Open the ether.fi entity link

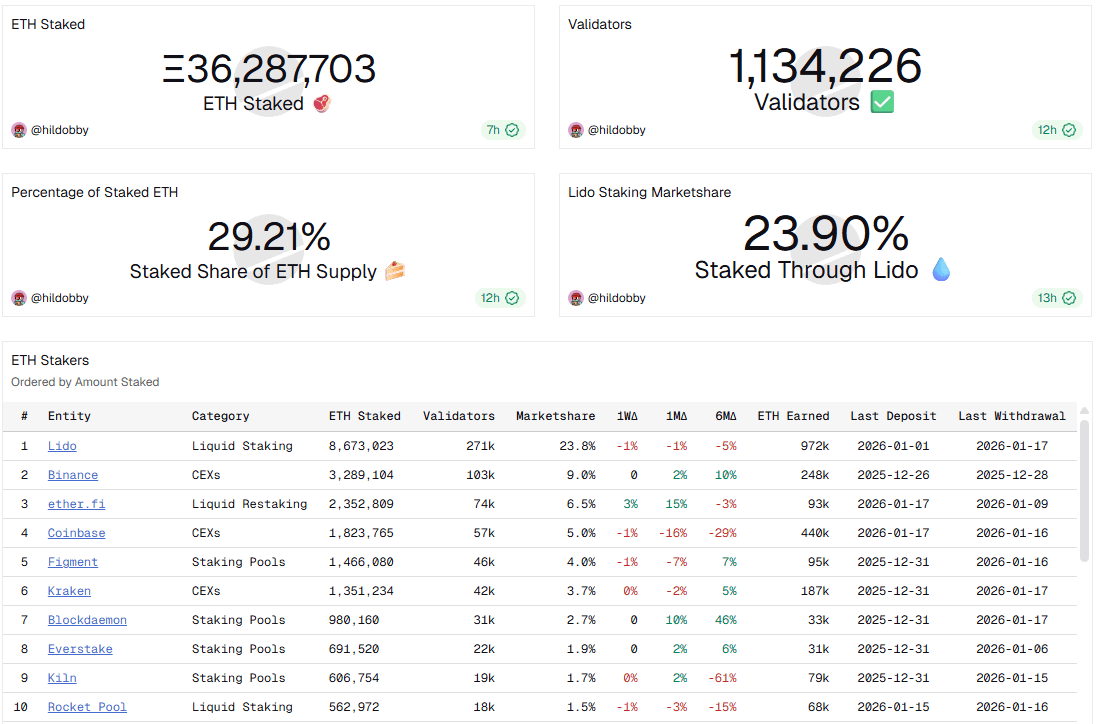point(76,504)
